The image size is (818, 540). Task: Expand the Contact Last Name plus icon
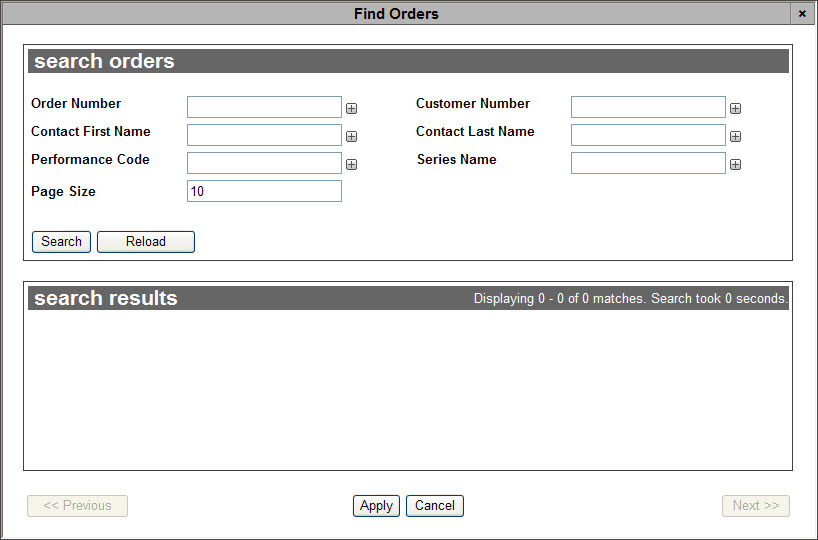[736, 137]
